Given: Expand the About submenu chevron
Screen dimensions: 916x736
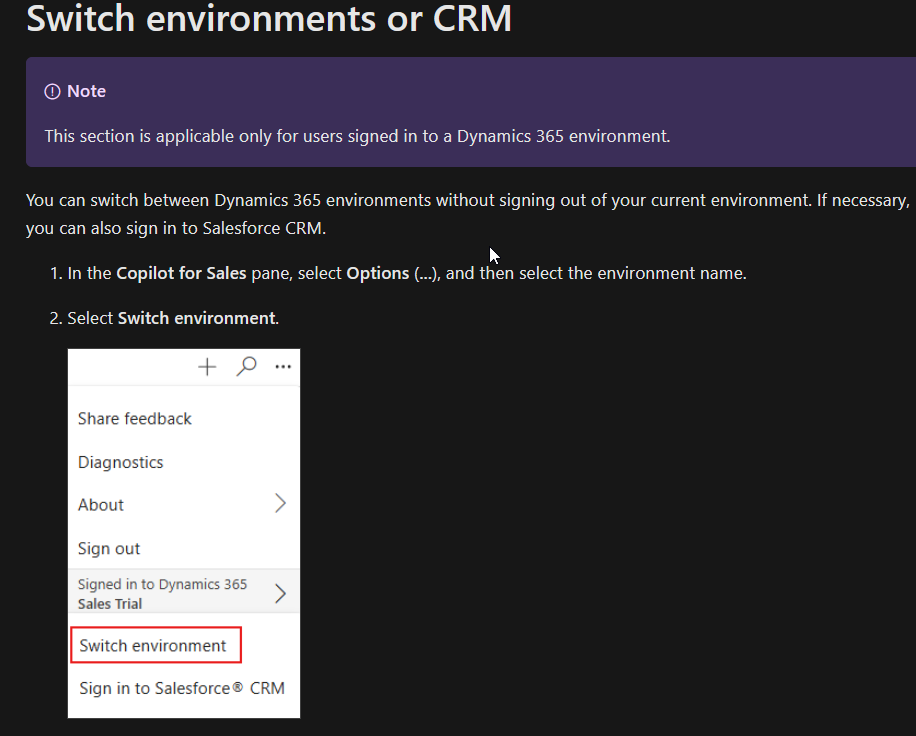Looking at the screenshot, I should (280, 504).
